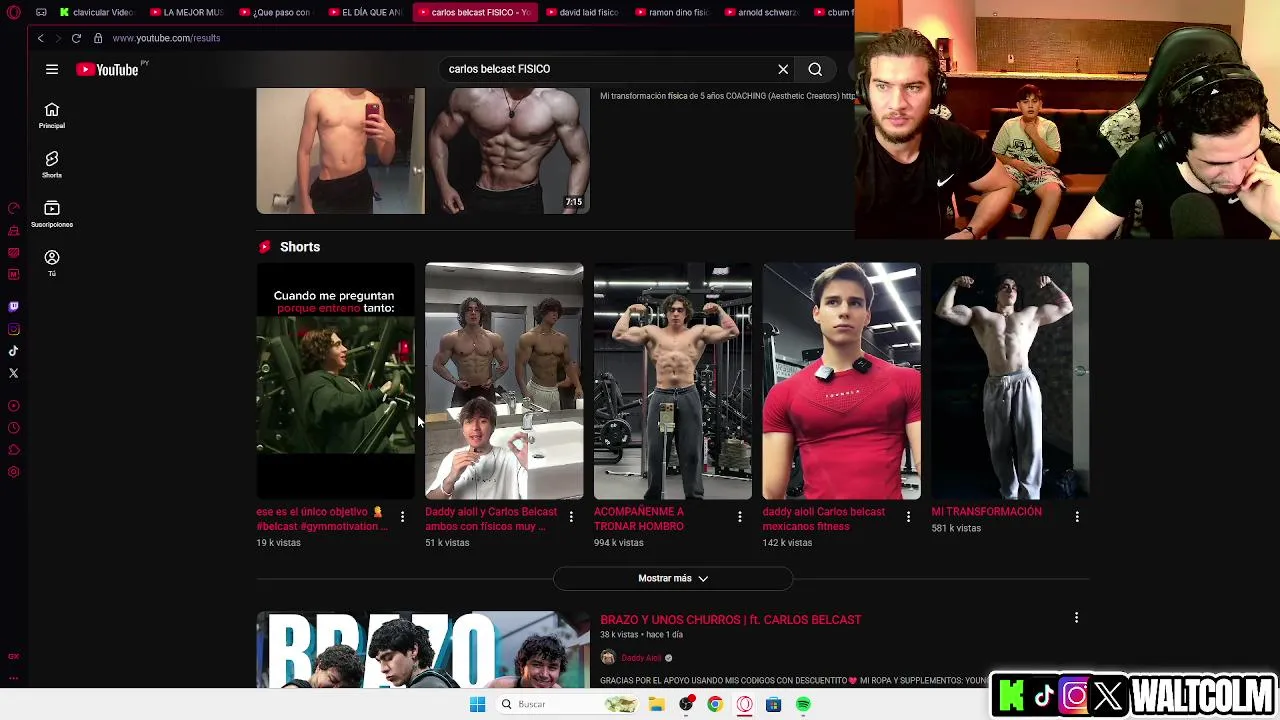Open Principal in the YouTube sidebar
1280x720 pixels.
tap(52, 116)
